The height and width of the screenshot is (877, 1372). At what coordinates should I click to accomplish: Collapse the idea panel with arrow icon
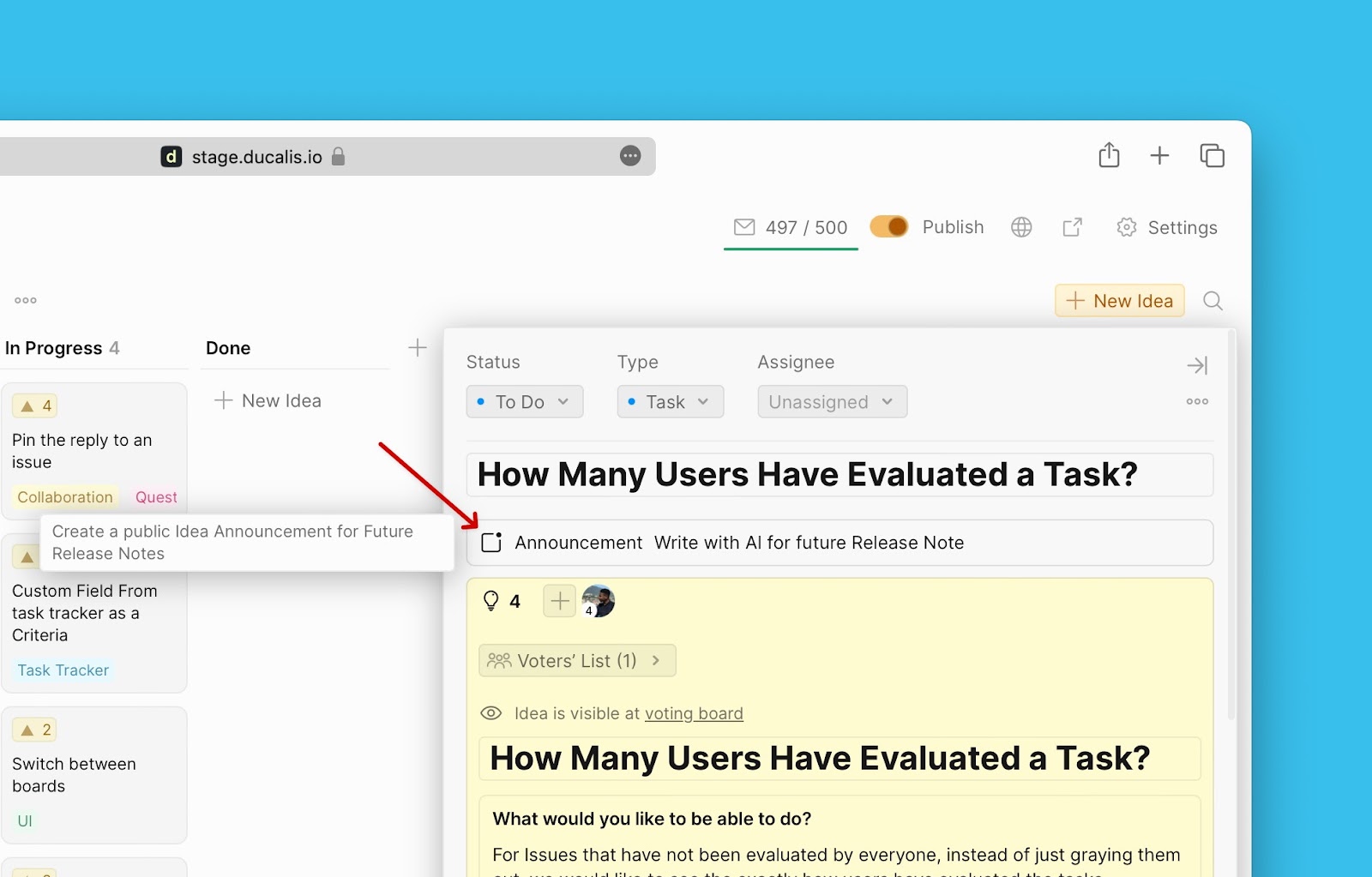pos(1197,366)
